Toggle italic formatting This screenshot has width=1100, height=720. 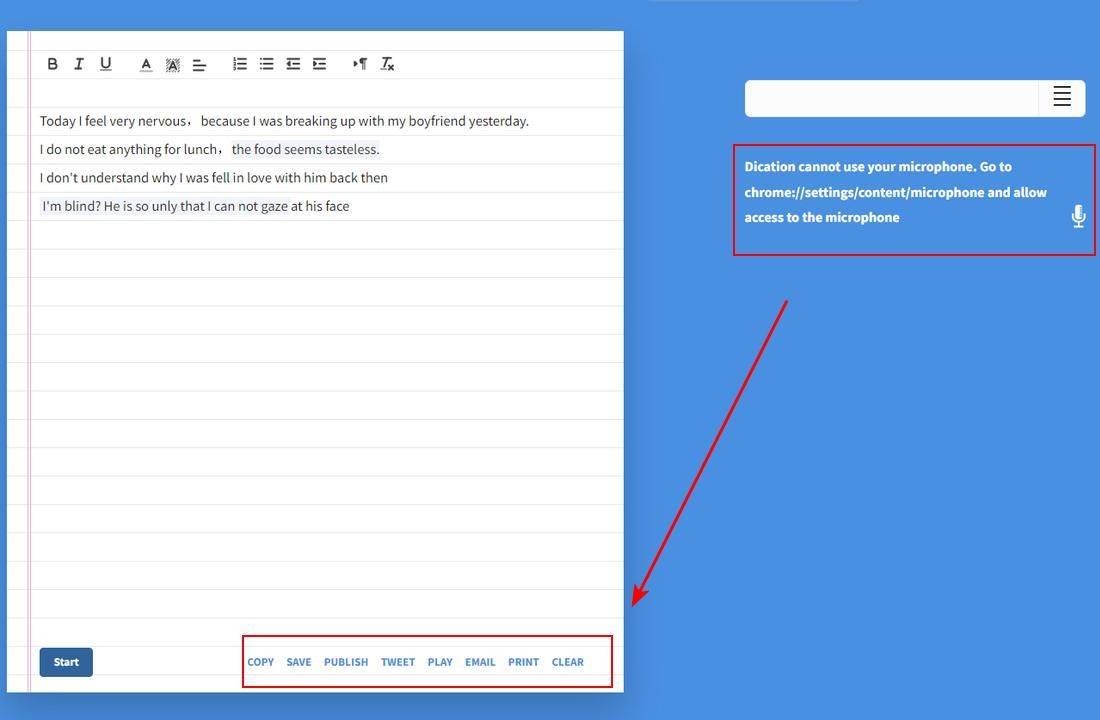[x=79, y=64]
